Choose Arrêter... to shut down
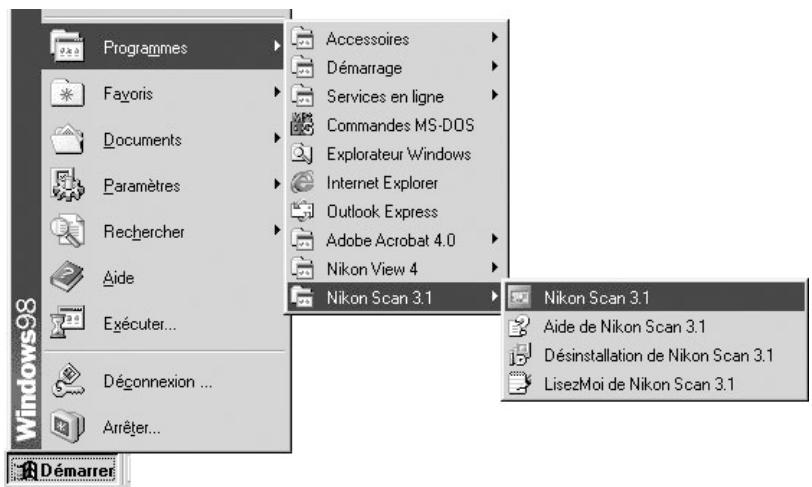 tap(165, 427)
